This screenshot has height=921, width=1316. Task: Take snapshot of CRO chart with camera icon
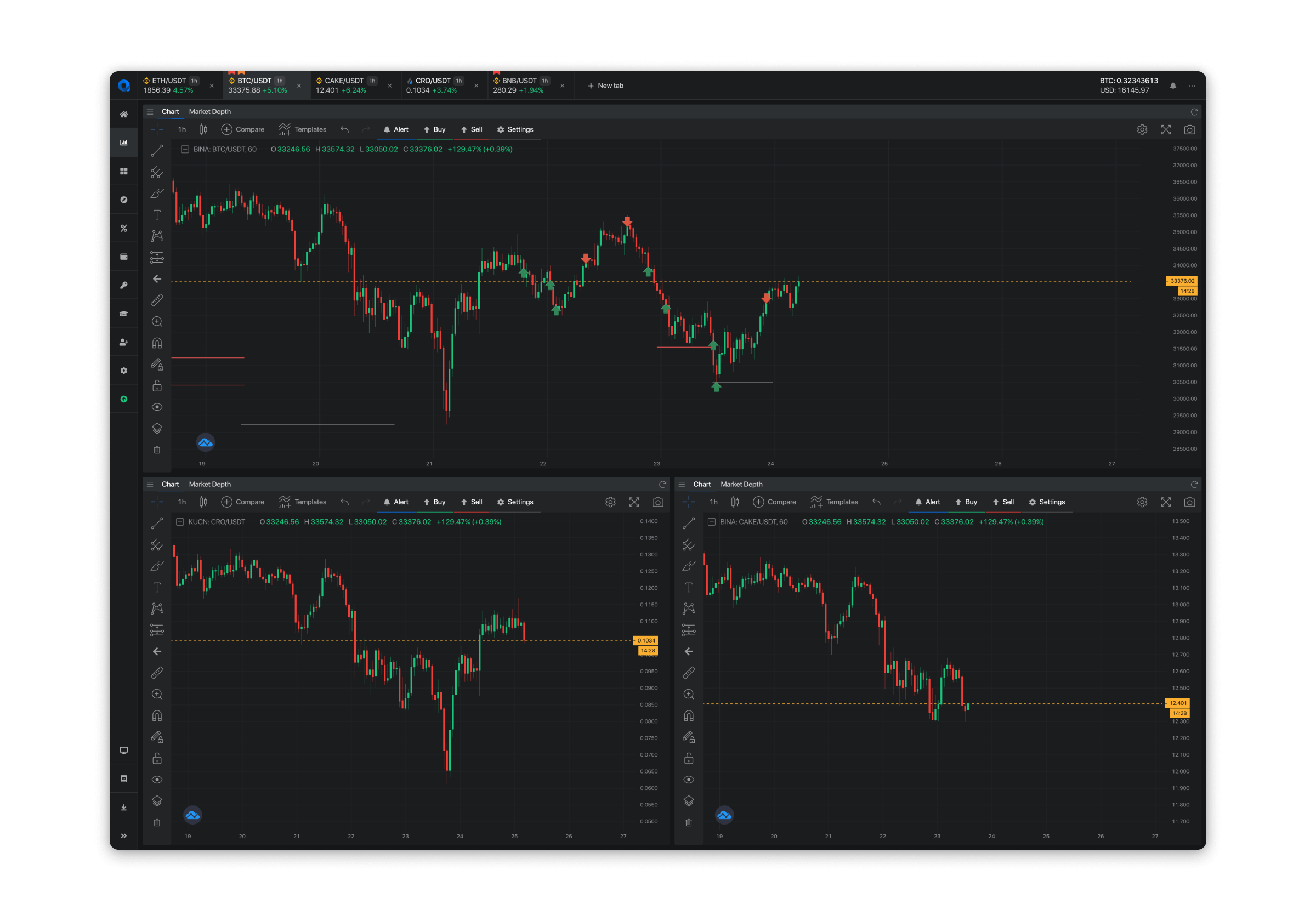coord(657,503)
